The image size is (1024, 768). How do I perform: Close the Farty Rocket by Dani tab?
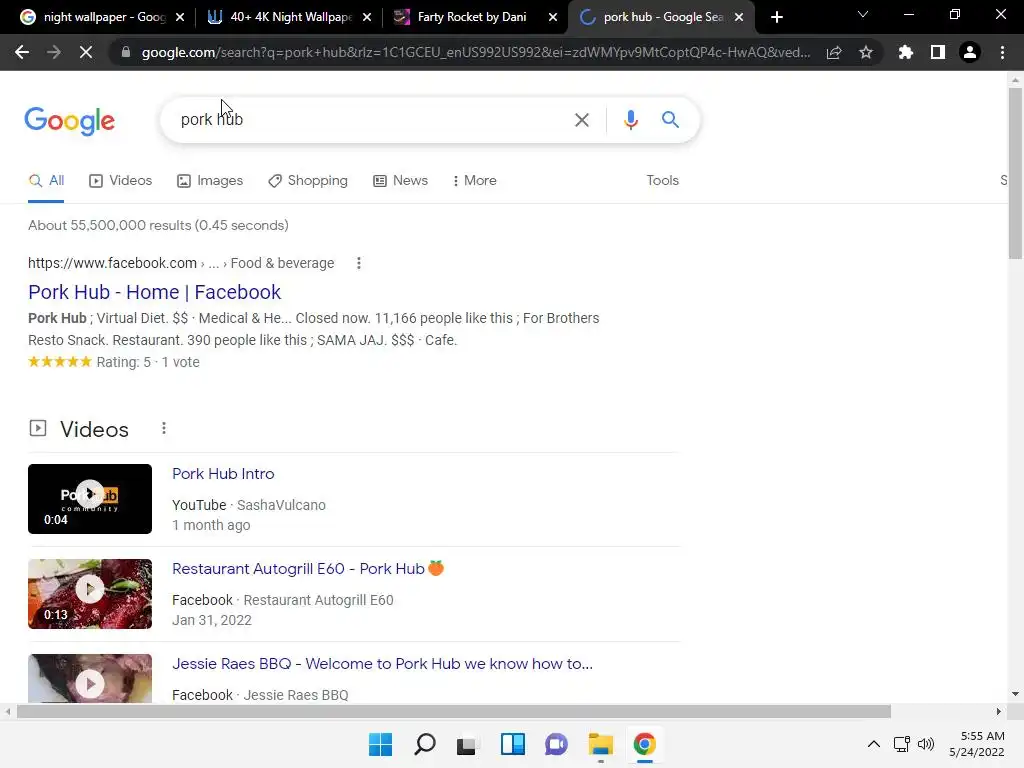pos(553,17)
